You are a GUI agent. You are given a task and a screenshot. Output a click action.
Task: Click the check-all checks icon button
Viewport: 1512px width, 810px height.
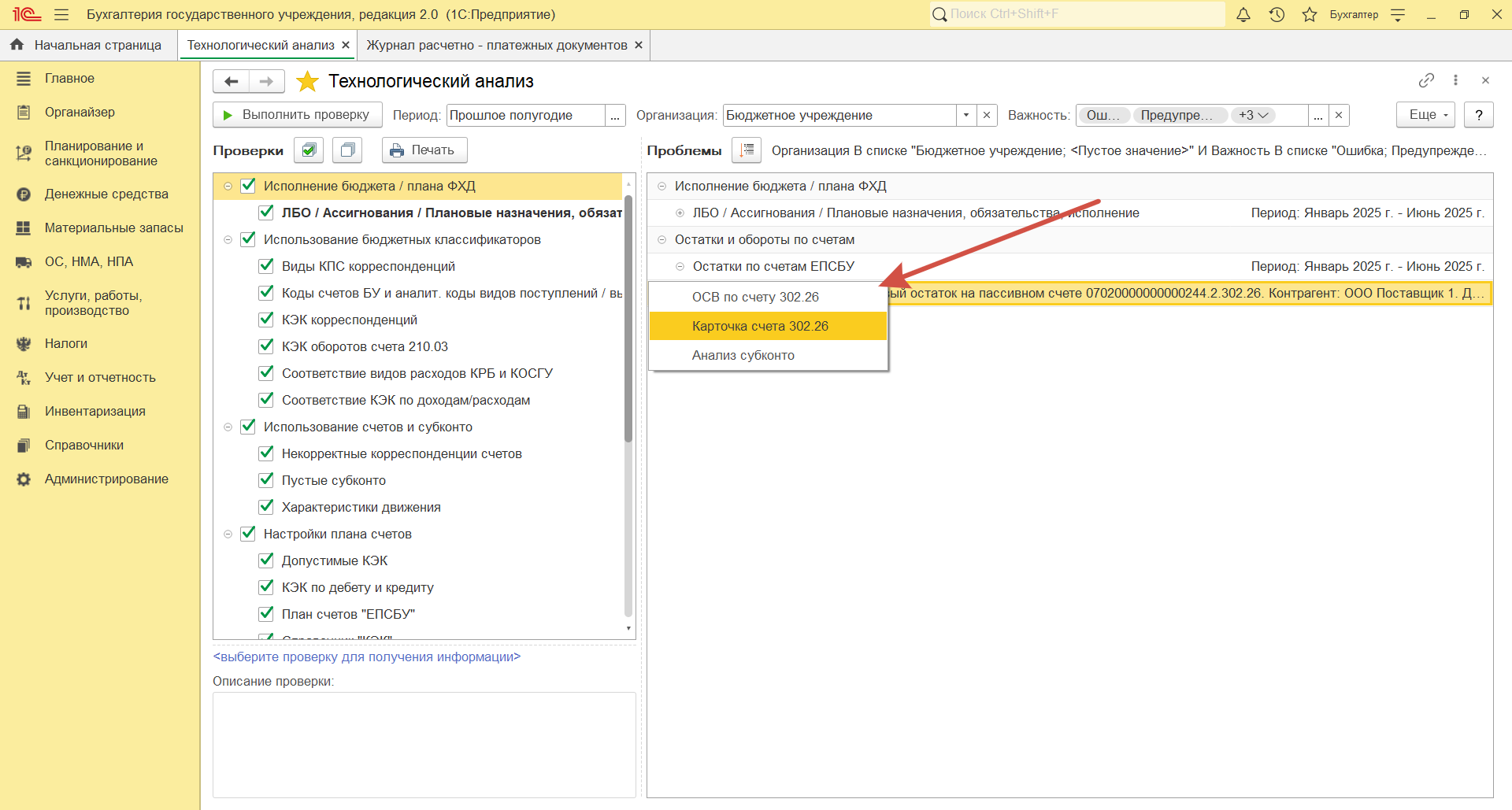pyautogui.click(x=309, y=150)
